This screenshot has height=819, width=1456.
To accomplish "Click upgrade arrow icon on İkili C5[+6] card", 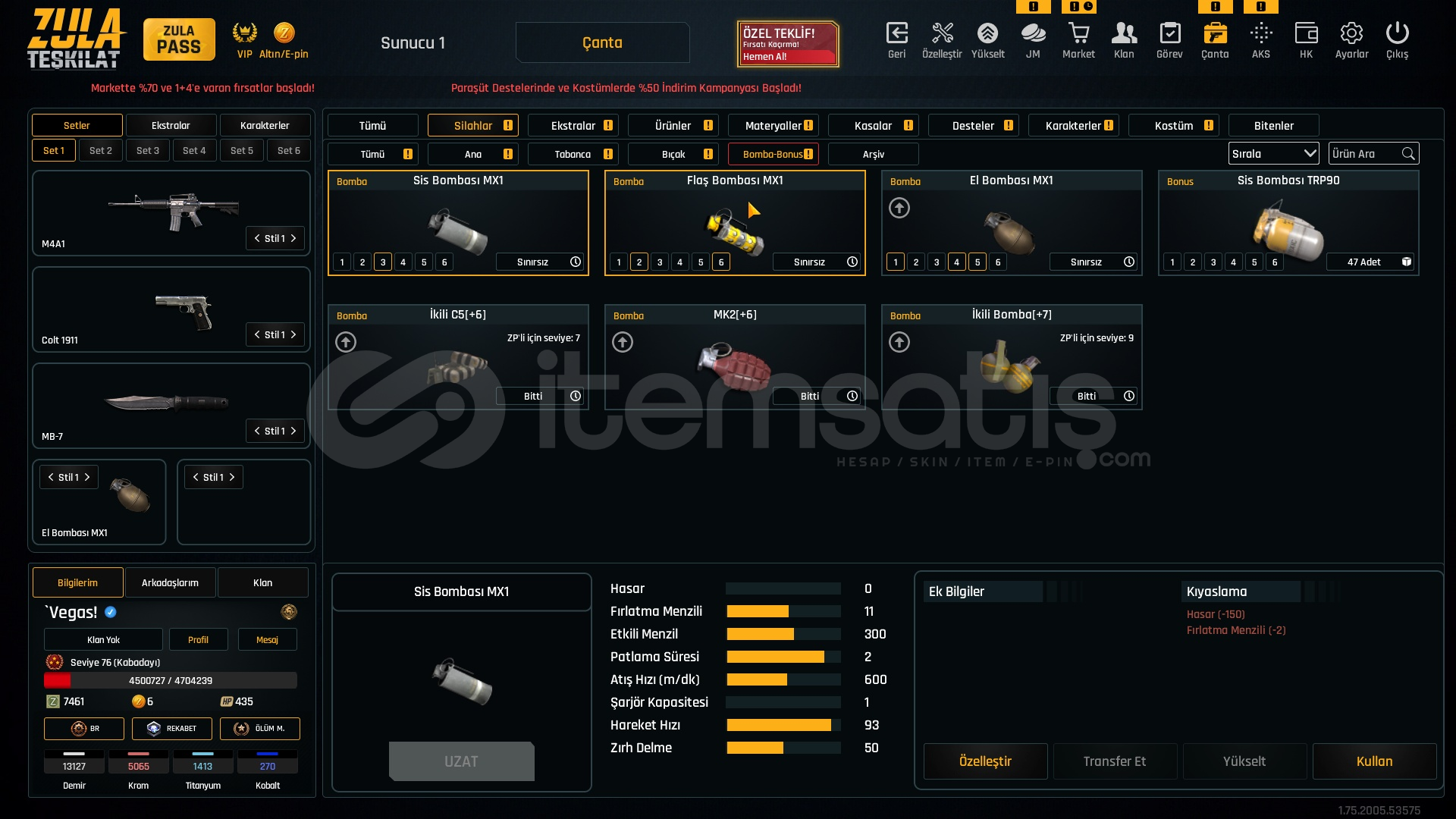I will (x=346, y=342).
